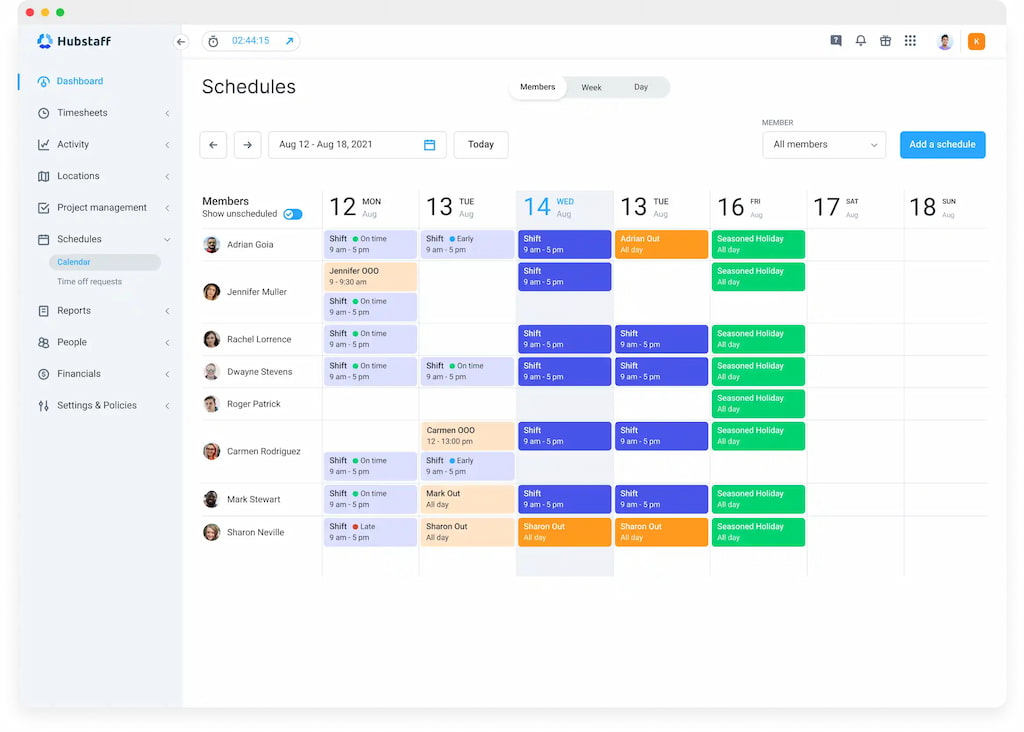This screenshot has width=1024, height=732.
Task: Click the Settings & Policies icon
Action: 43,405
